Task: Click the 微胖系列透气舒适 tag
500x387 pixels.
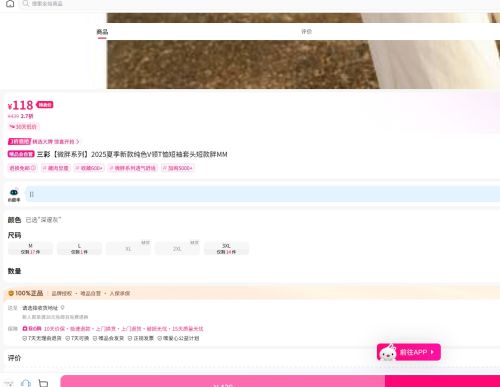Action: (133, 168)
